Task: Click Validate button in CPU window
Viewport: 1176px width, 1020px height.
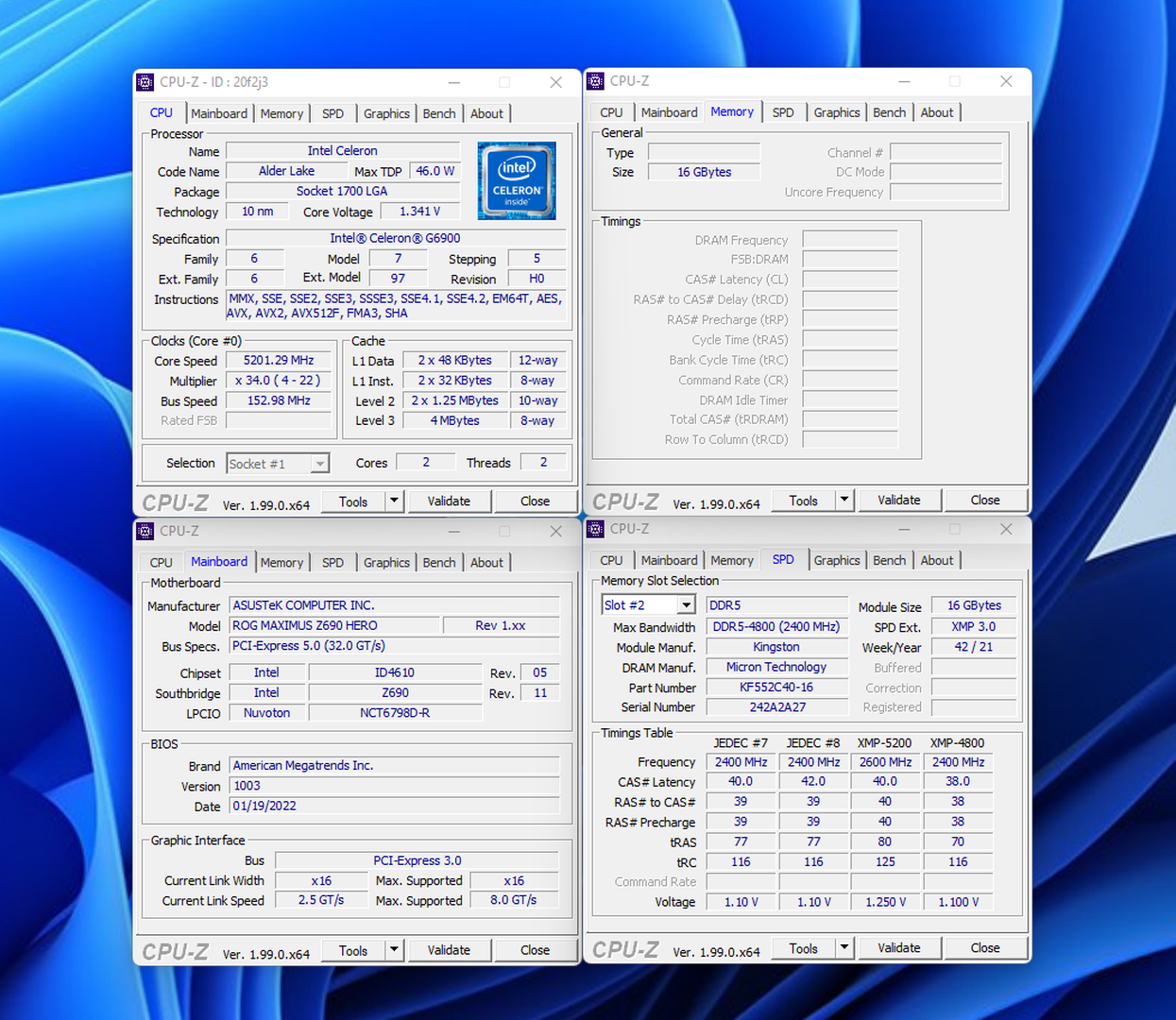Action: point(449,501)
